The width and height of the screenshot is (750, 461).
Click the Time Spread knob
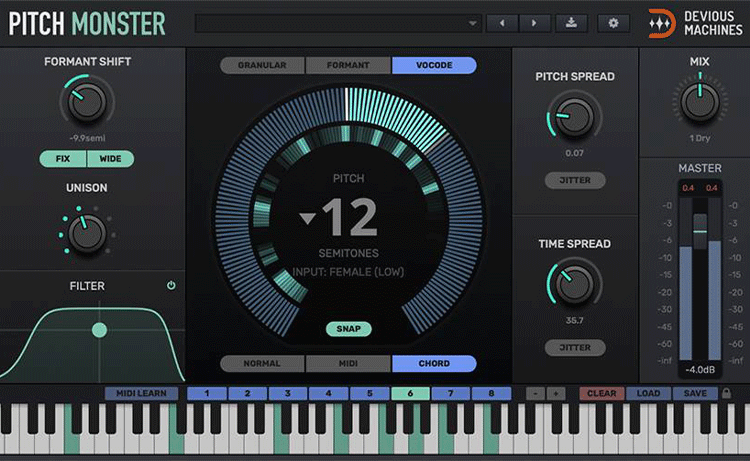click(x=574, y=284)
